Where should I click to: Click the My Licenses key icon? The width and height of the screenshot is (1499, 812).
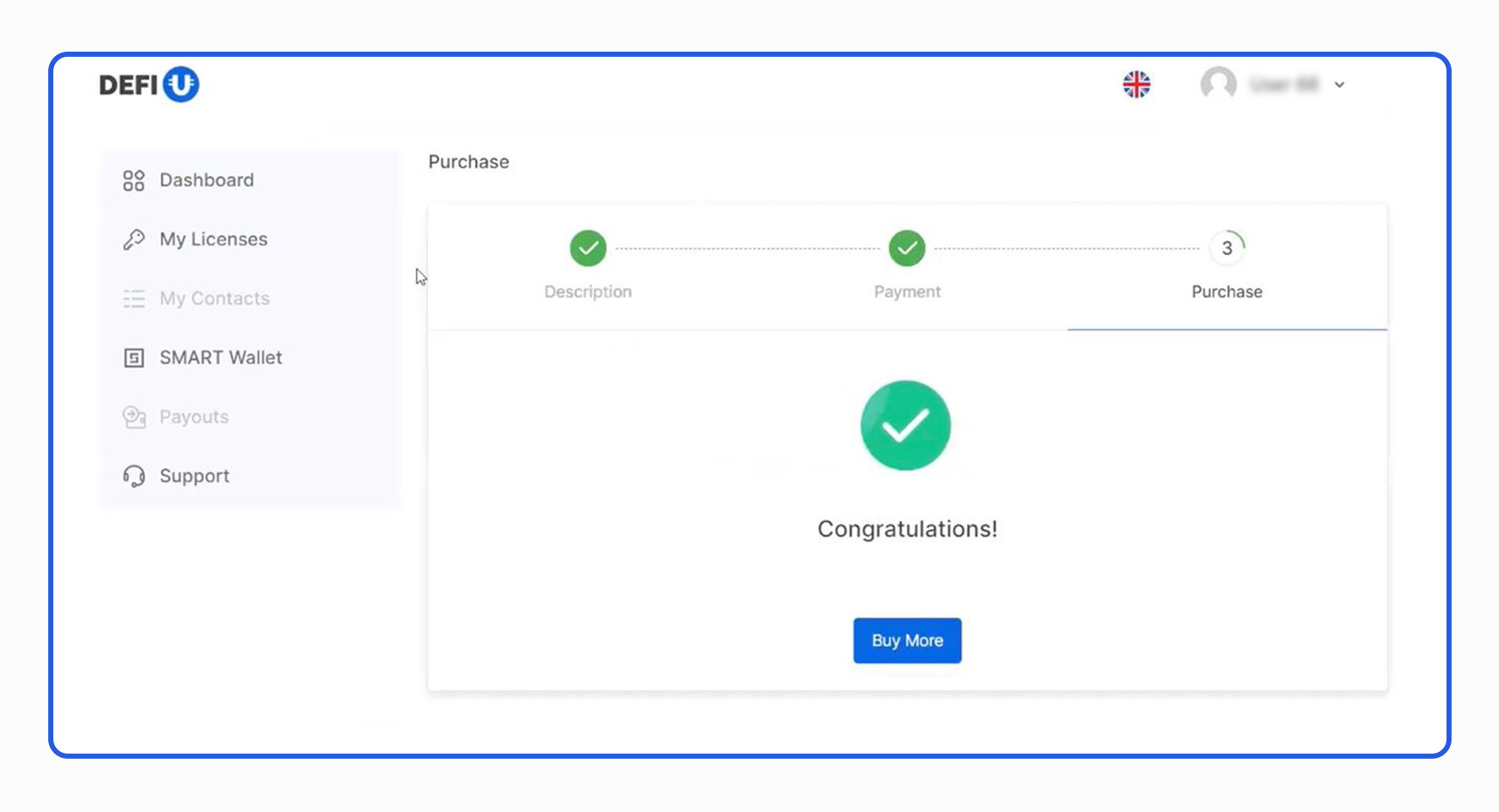coord(134,240)
